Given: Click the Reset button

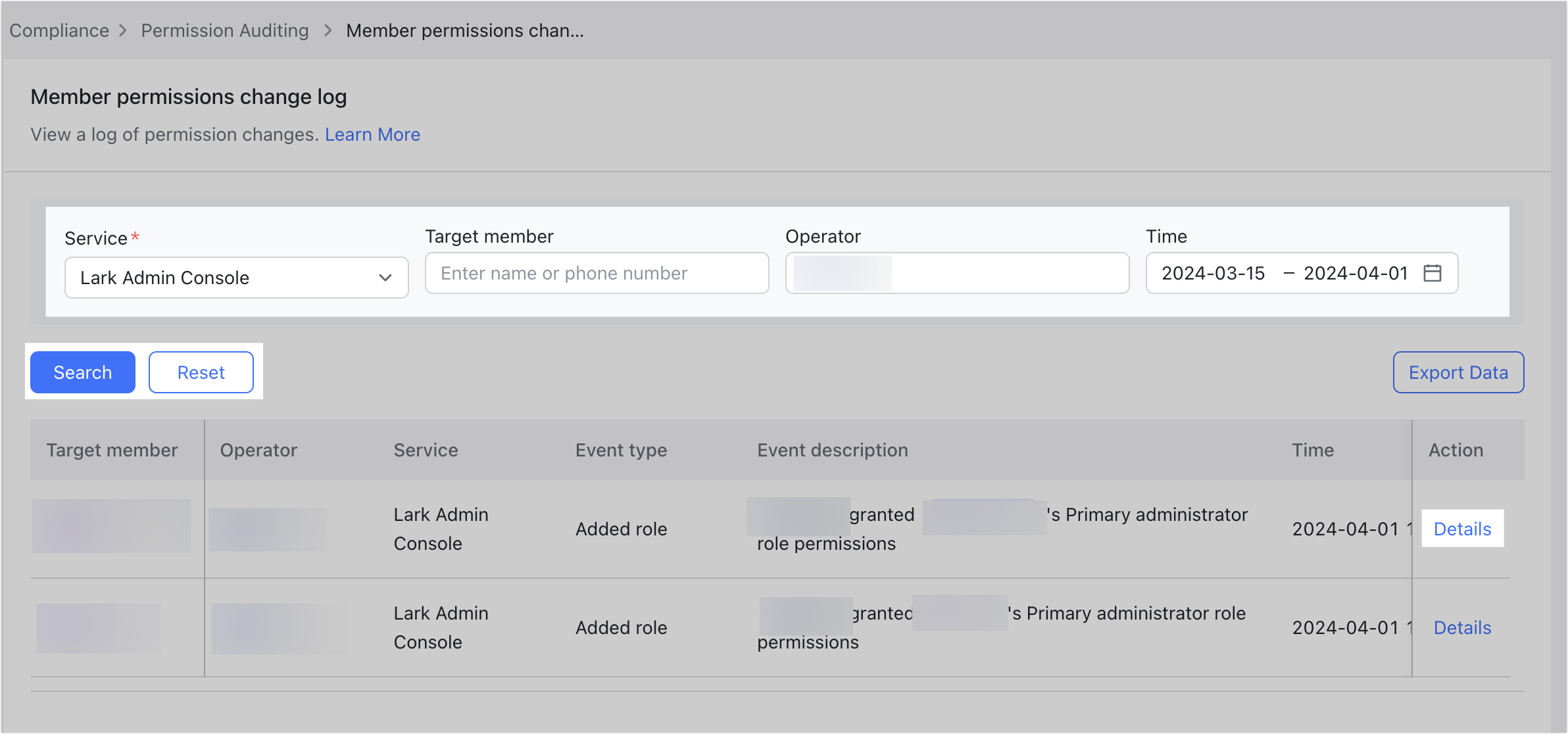Looking at the screenshot, I should (201, 372).
